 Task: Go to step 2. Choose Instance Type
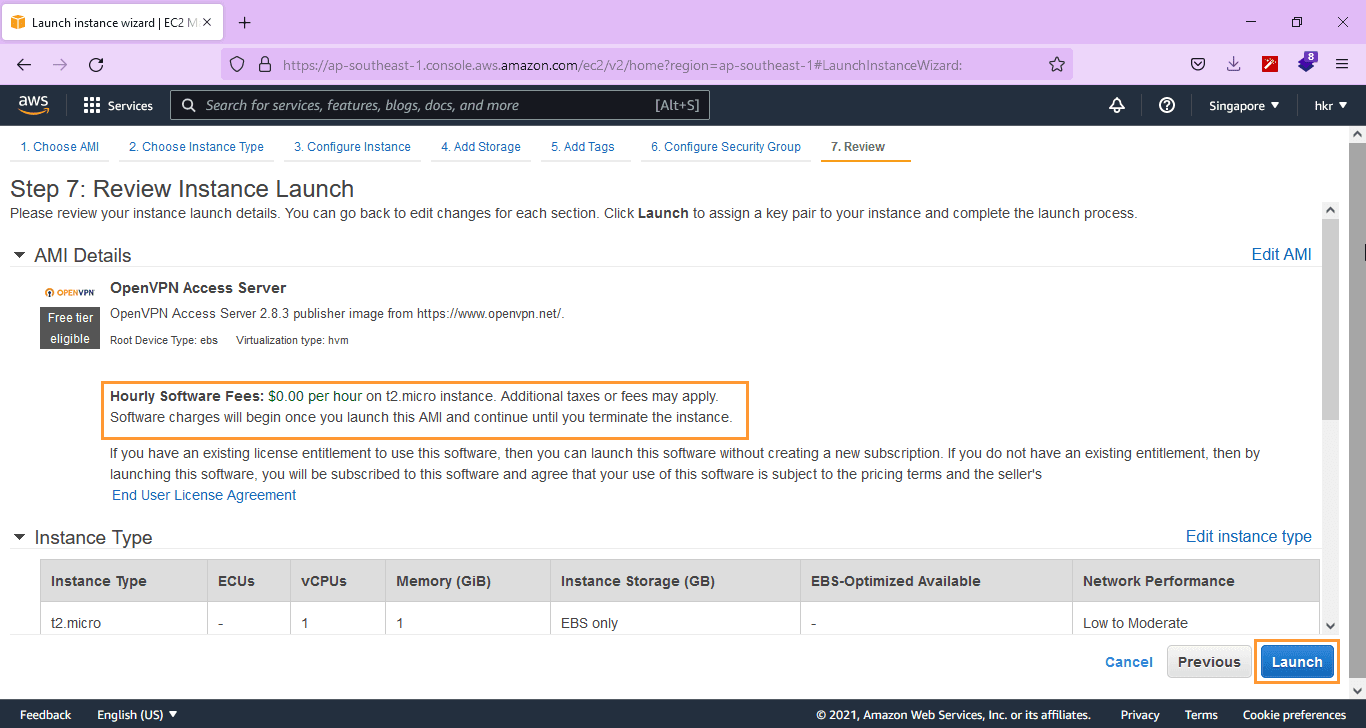pos(196,146)
